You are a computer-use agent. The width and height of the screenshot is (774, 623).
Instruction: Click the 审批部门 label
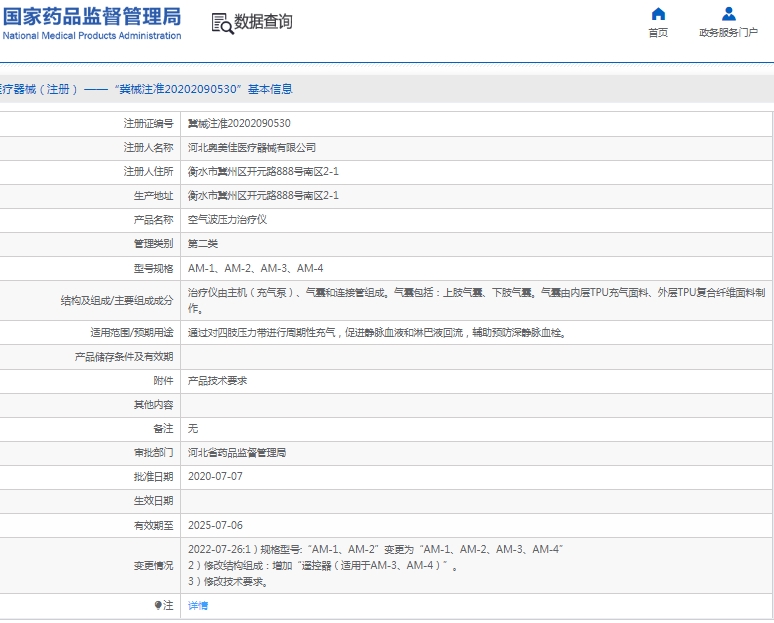(154, 453)
